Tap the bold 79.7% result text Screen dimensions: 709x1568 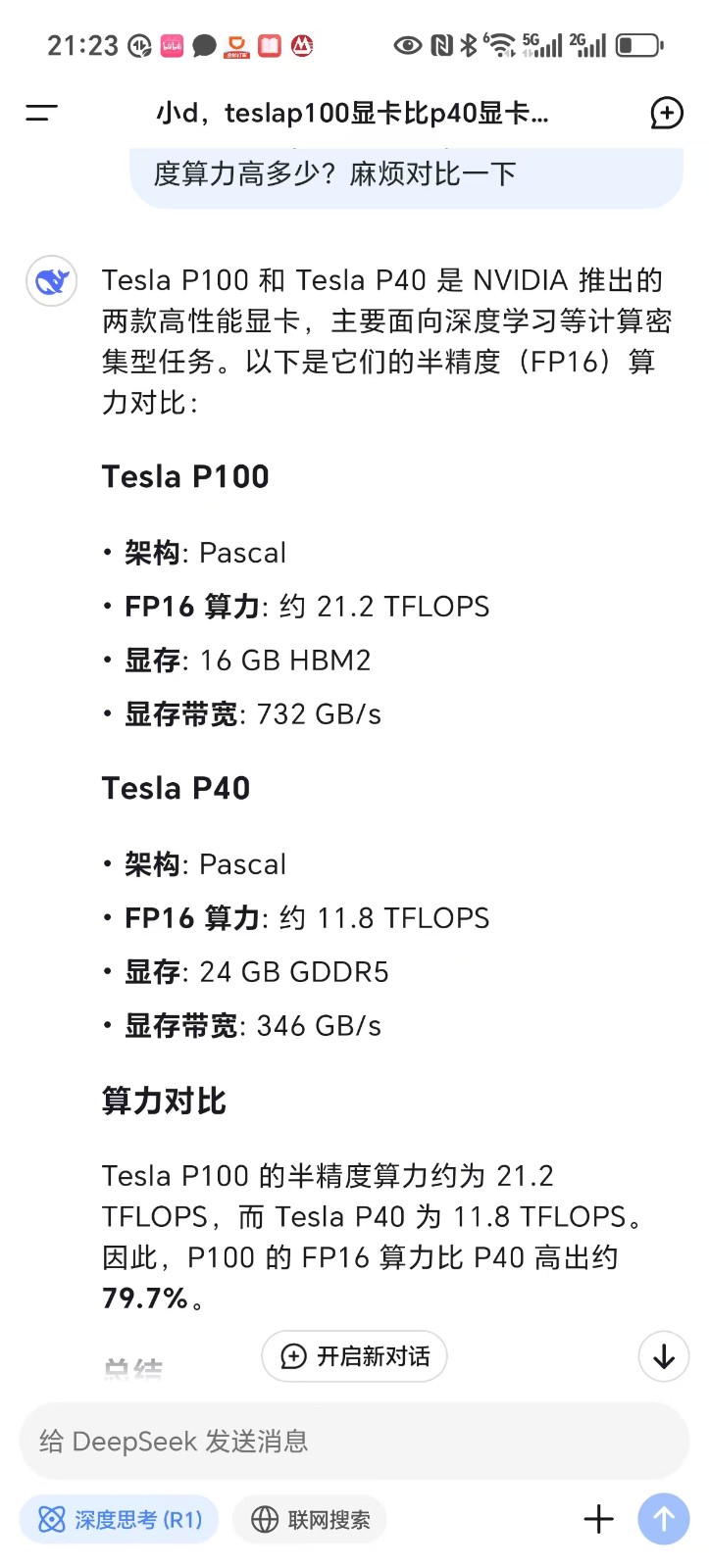145,1298
